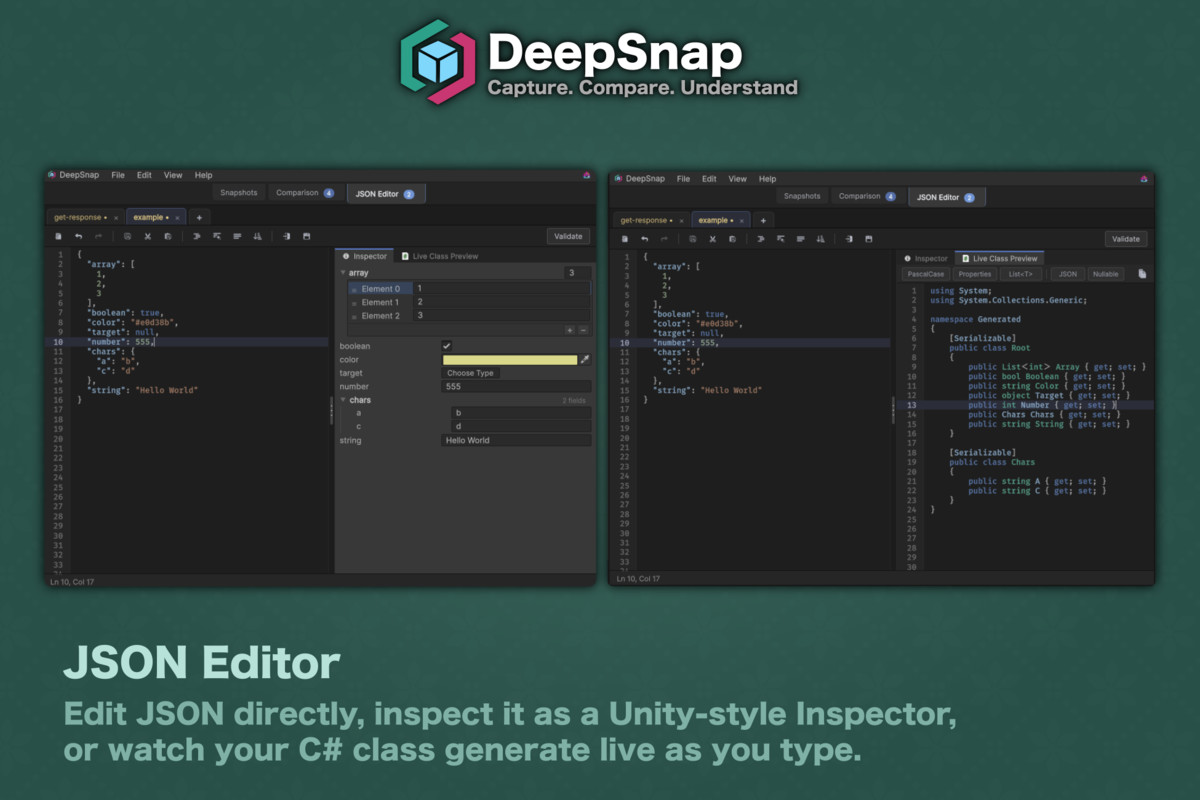Click the add tab plus in Class Preview window
The height and width of the screenshot is (800, 1200).
coord(762,220)
